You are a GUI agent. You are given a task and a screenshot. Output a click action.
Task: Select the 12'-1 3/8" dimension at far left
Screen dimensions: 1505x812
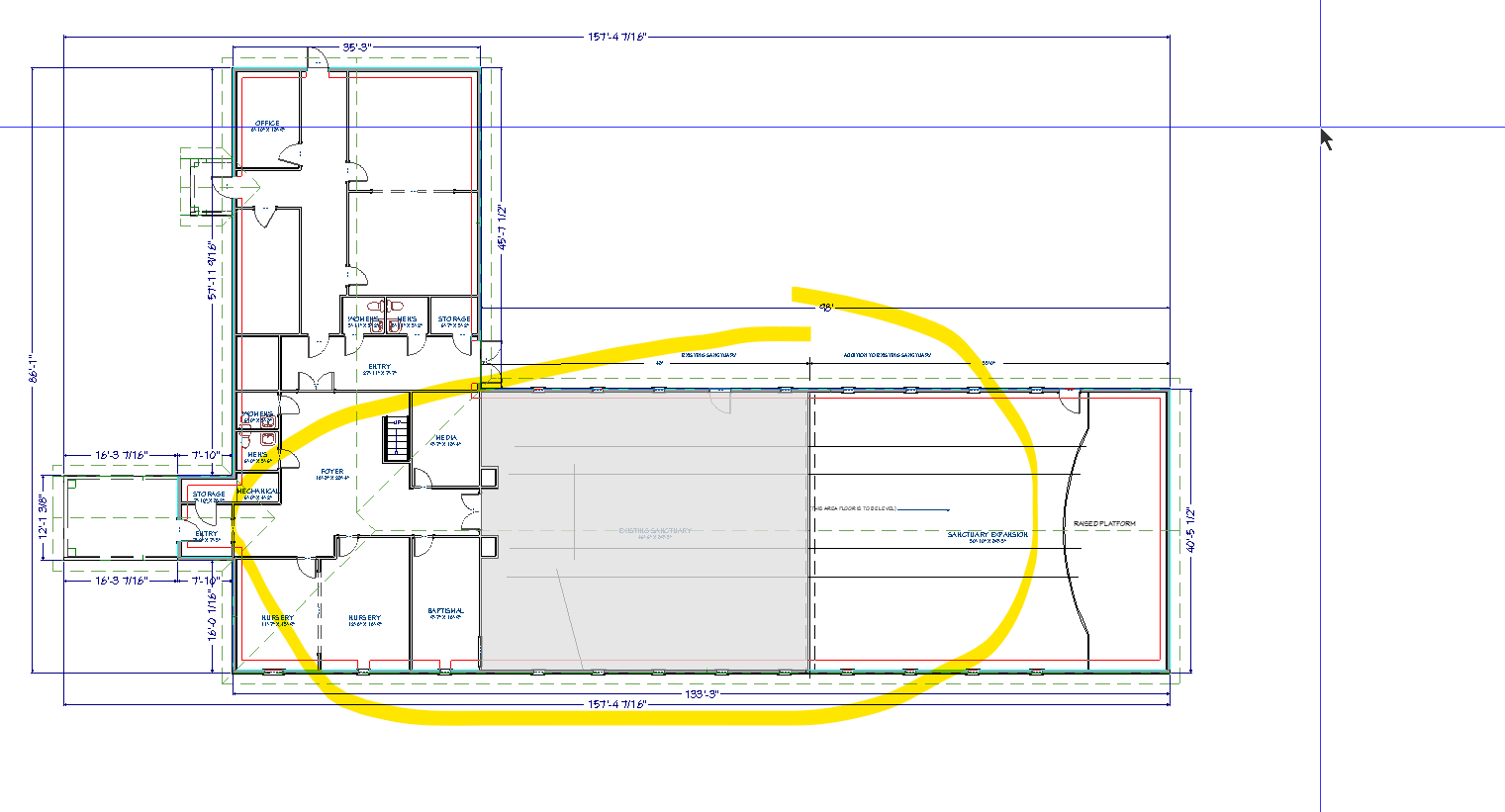43,517
